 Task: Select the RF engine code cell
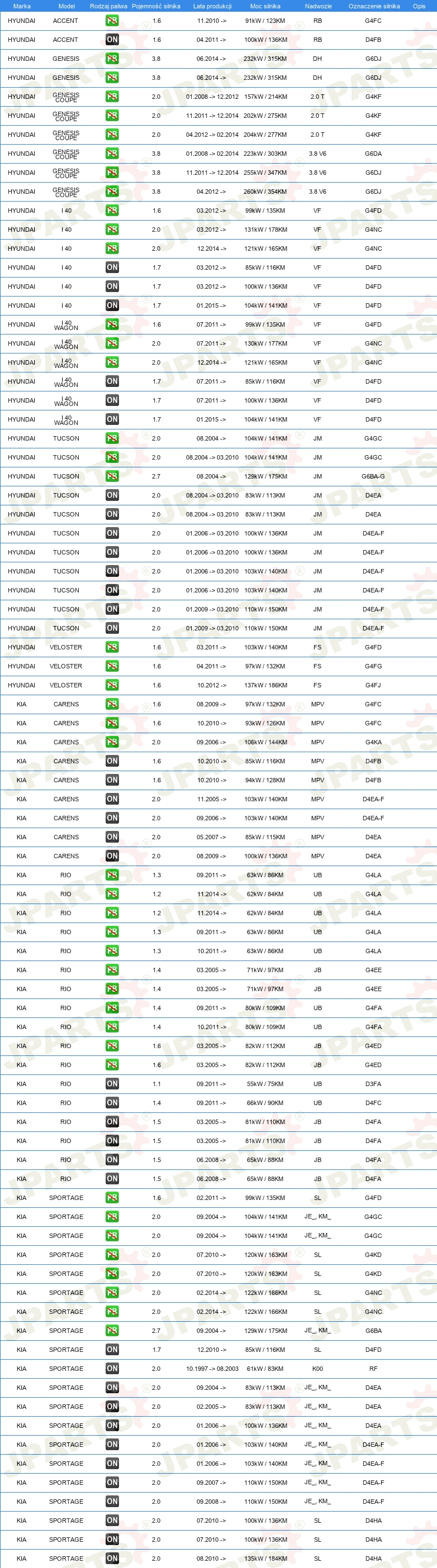pyautogui.click(x=373, y=1369)
